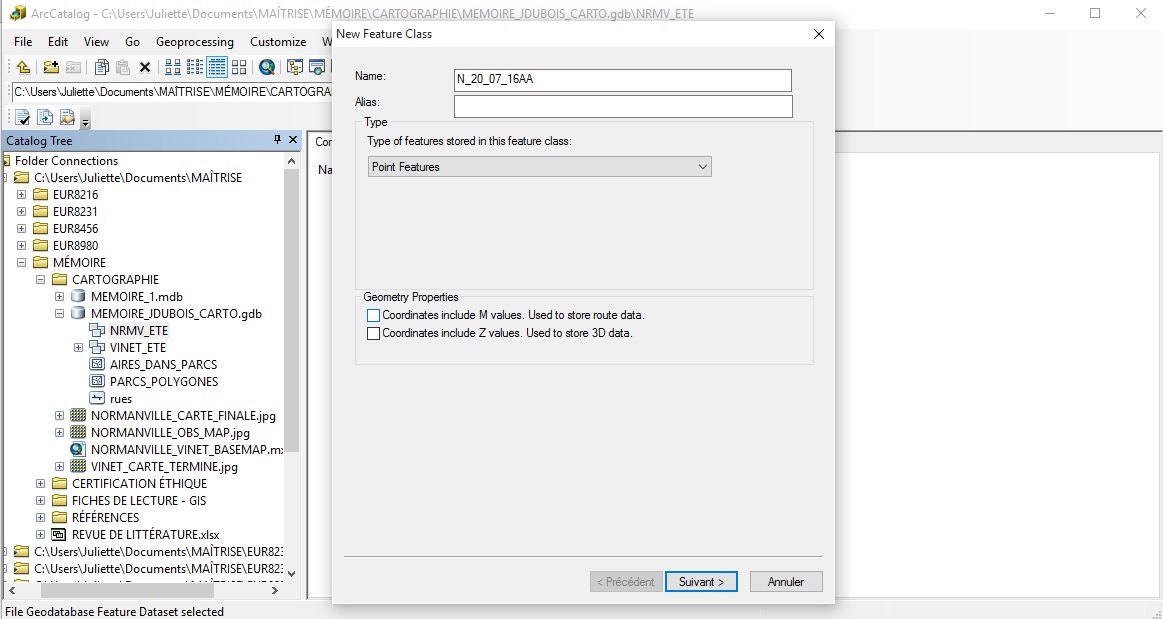The image size is (1163, 619).
Task: Open the Go menu
Action: (x=132, y=42)
